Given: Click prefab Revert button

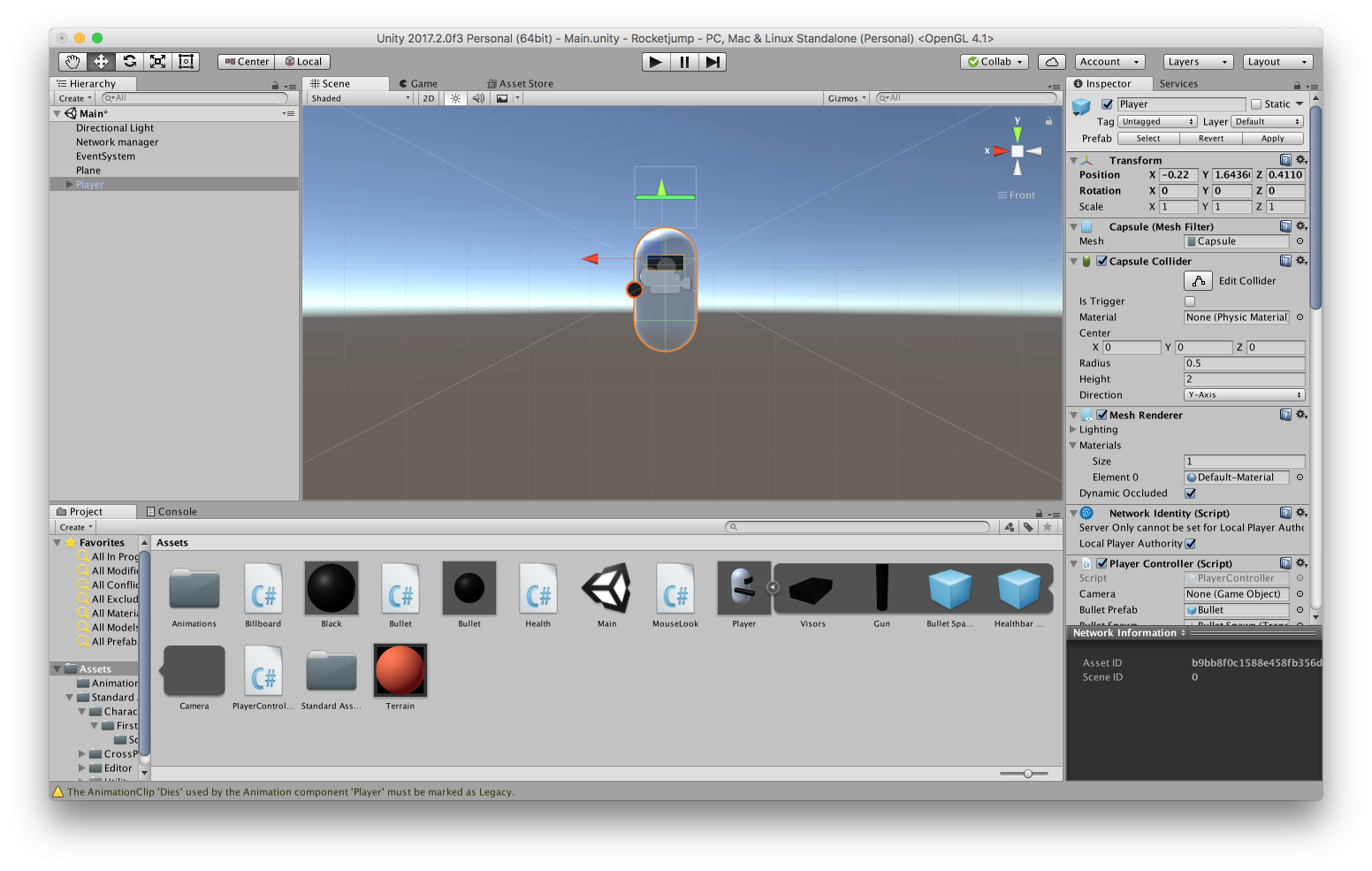Looking at the screenshot, I should click(1211, 139).
